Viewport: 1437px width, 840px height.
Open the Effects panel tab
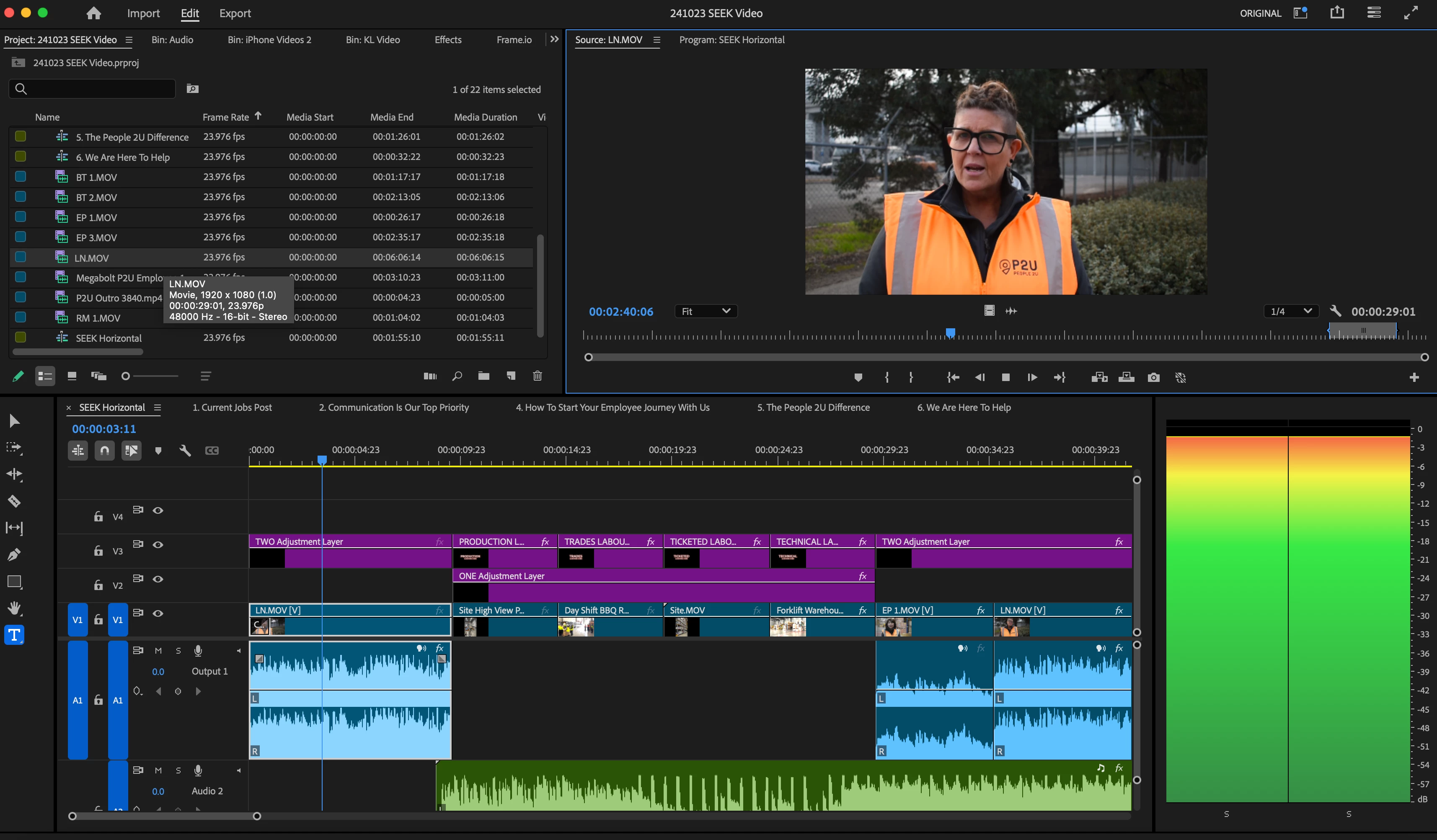[447, 40]
